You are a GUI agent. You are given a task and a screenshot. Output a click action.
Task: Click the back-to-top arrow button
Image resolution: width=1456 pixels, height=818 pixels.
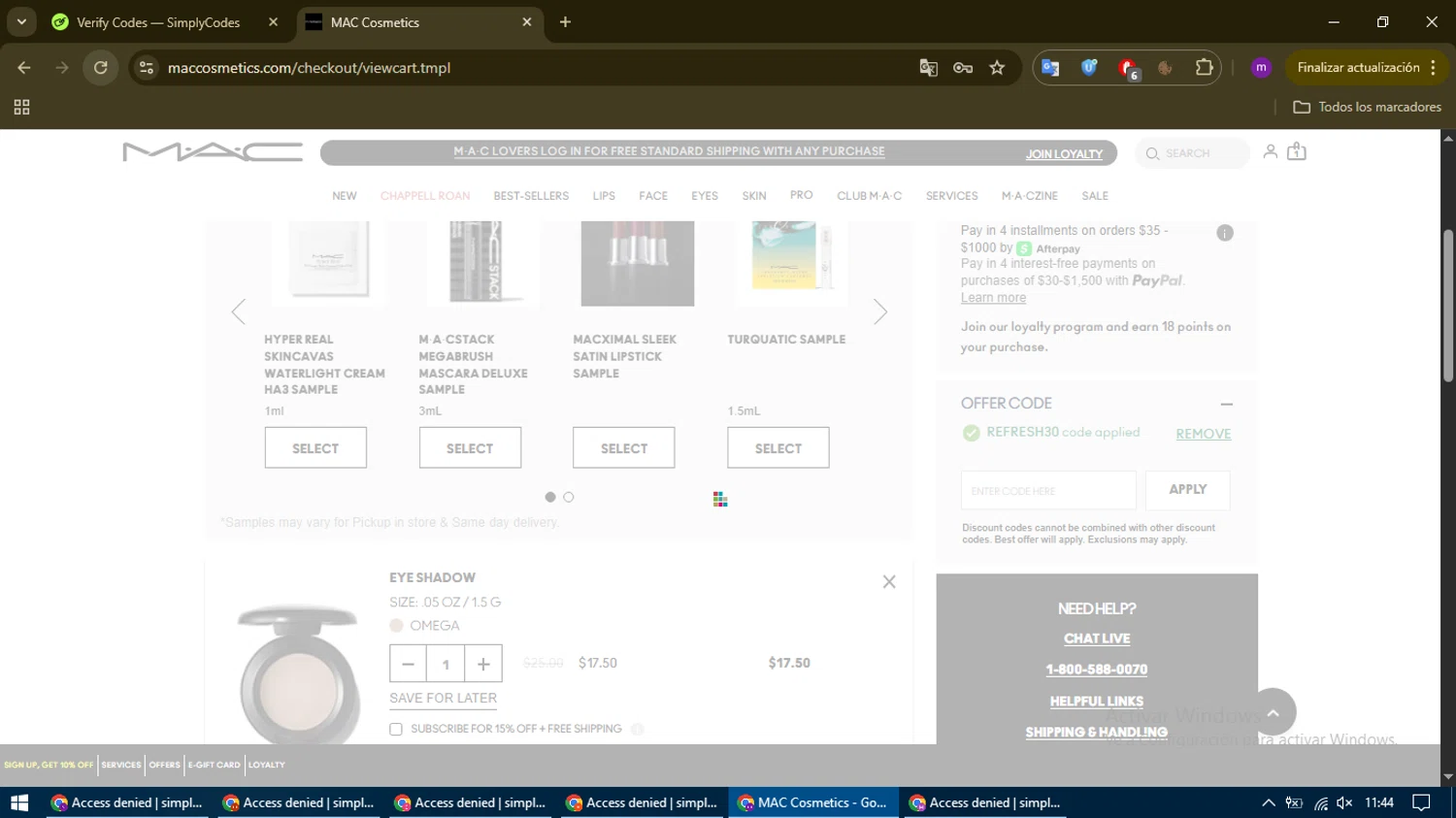coord(1274,712)
